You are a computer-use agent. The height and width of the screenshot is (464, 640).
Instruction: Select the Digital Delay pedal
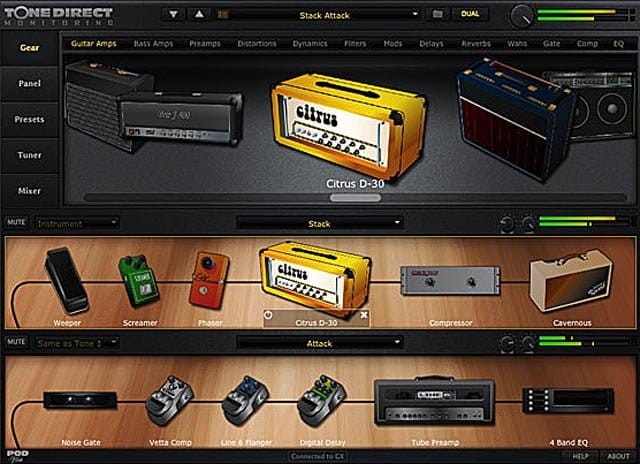(x=322, y=400)
